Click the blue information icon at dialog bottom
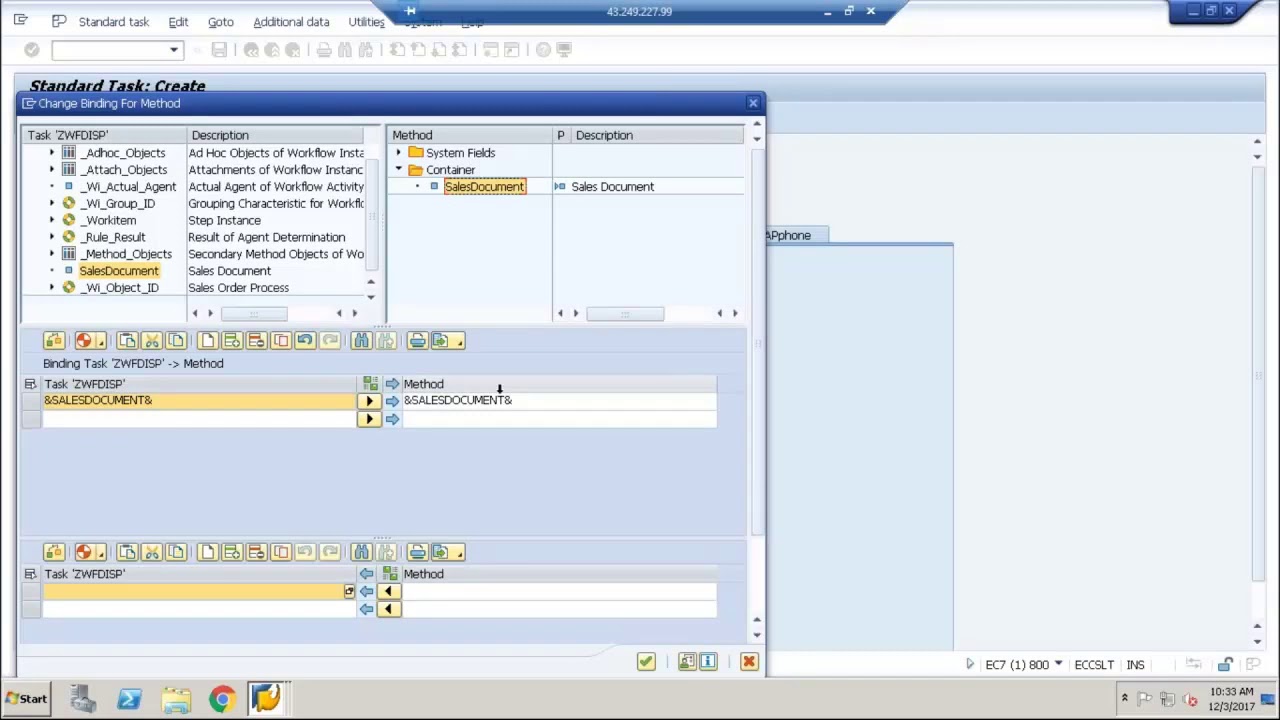 coord(708,662)
